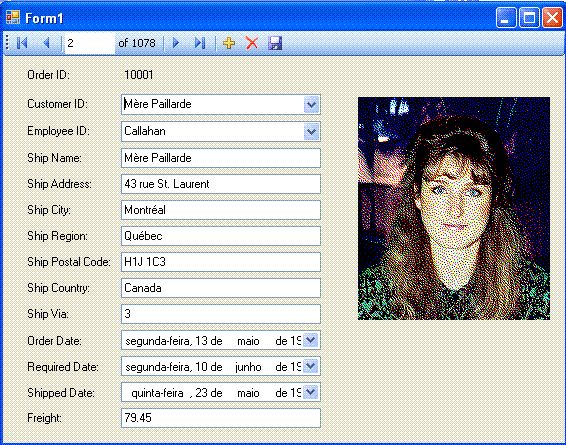Click the 'Customer ID:' label
This screenshot has width=566, height=445.
57,104
